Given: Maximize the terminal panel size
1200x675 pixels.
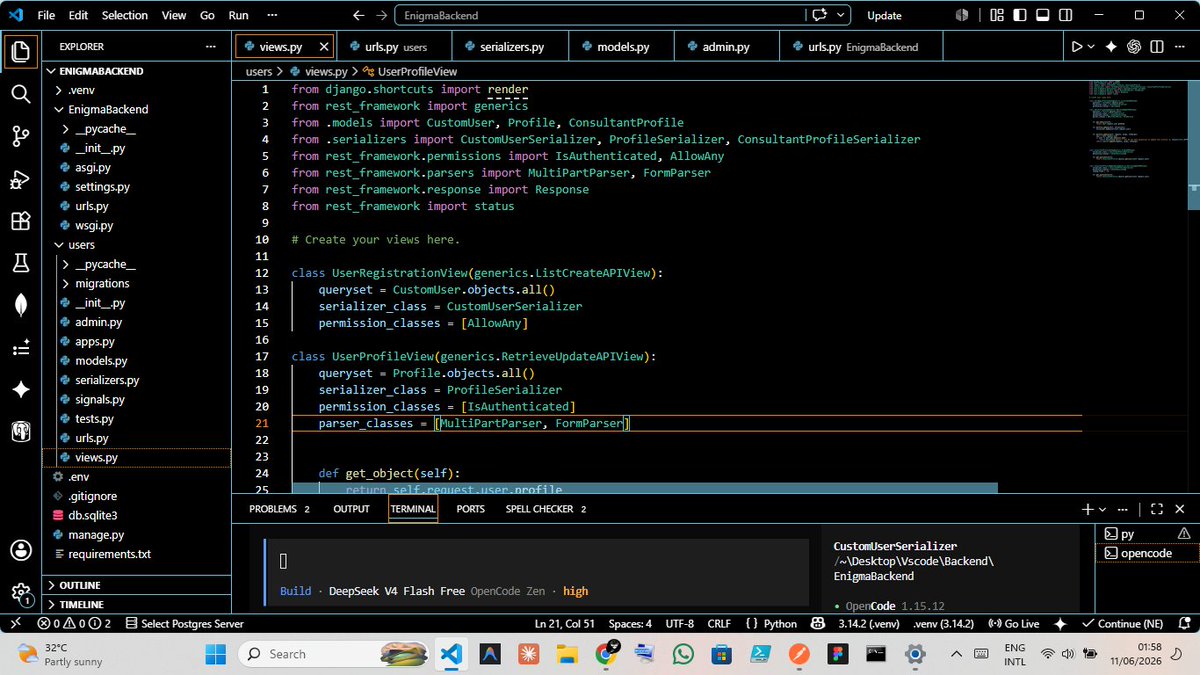Looking at the screenshot, I should pyautogui.click(x=1157, y=508).
